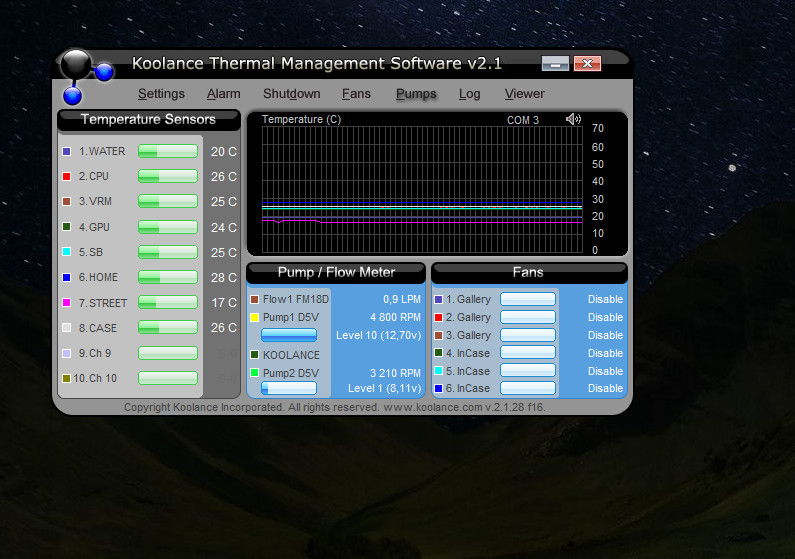
Task: Click the cyan 5. InCase fan swatch
Action: click(x=439, y=370)
